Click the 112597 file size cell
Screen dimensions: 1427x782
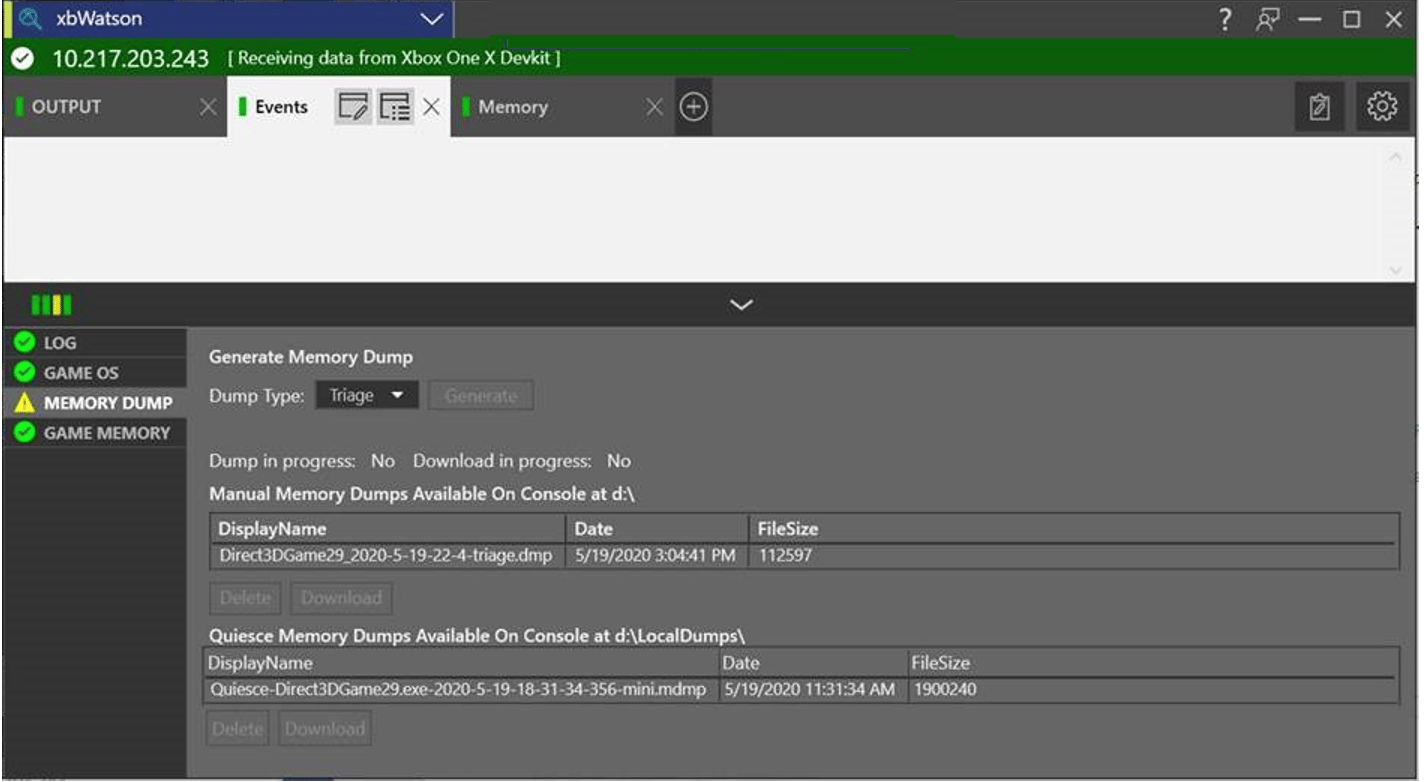[785, 556]
